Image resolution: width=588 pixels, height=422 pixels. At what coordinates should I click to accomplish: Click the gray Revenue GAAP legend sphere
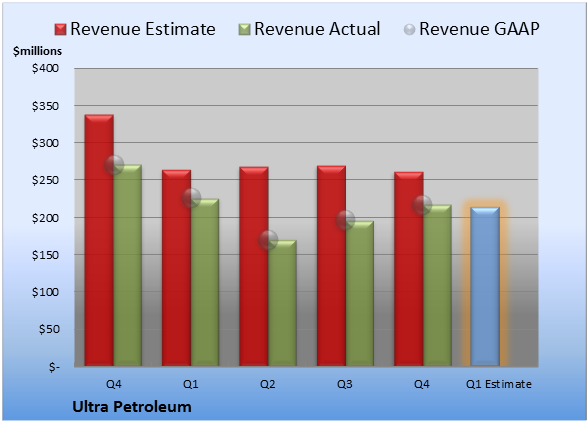coord(410,29)
